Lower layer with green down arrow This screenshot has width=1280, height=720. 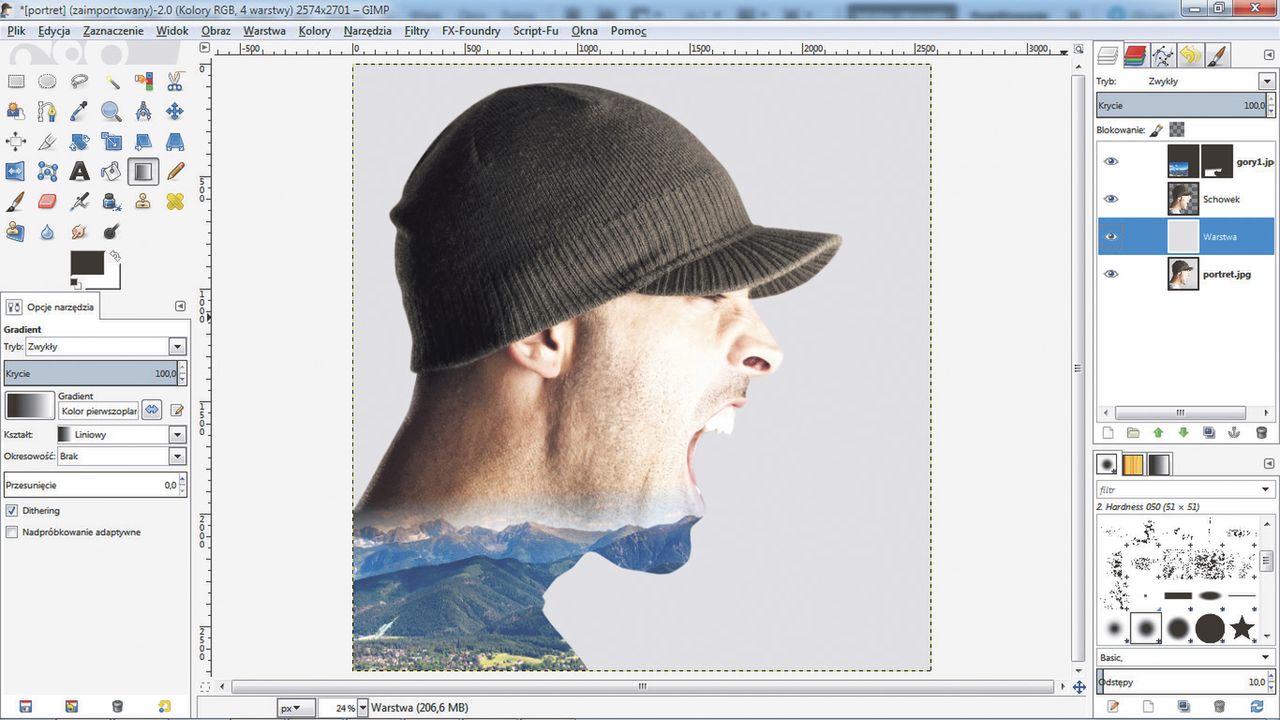1184,433
